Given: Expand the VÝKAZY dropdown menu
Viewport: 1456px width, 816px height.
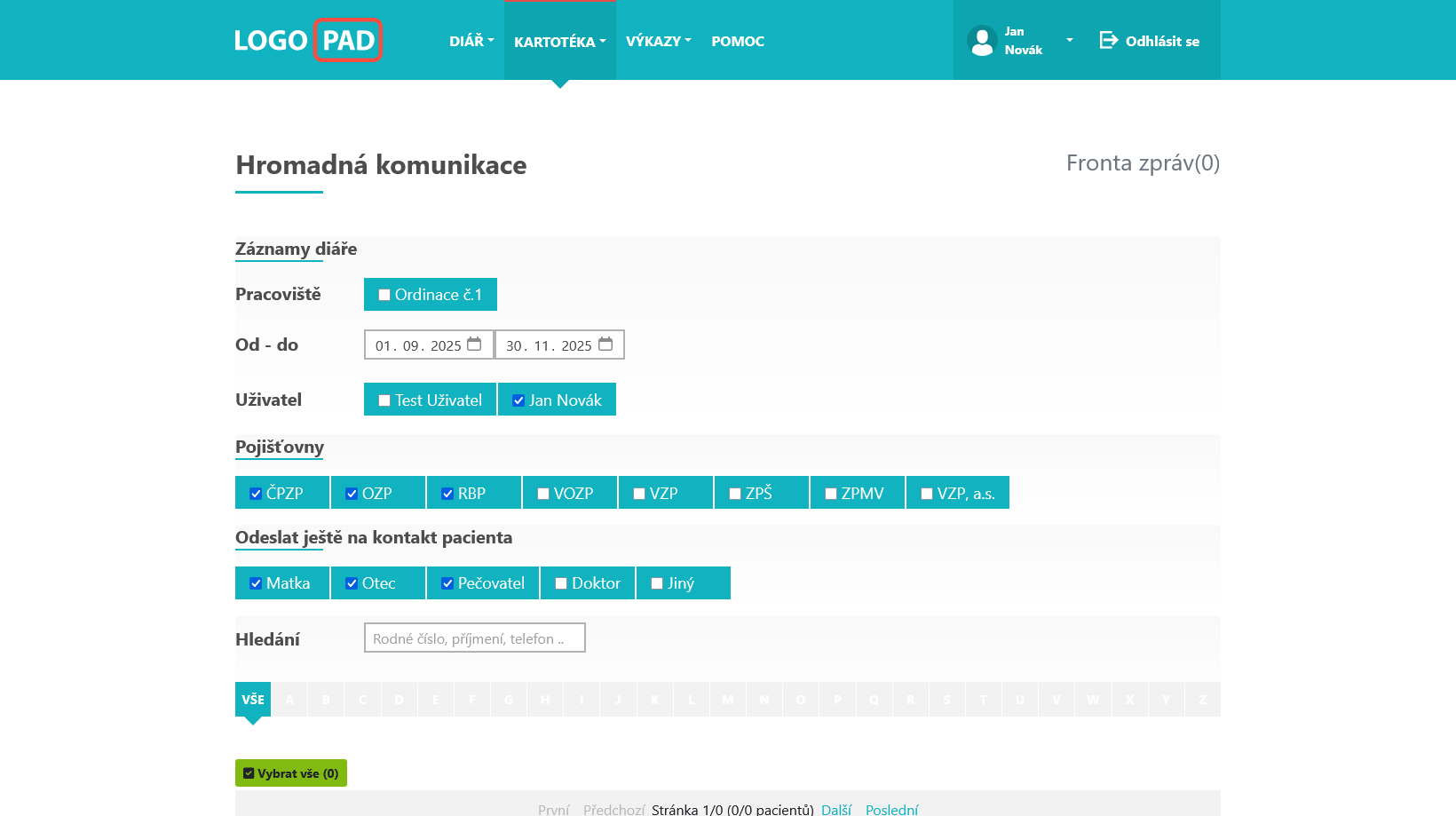Looking at the screenshot, I should tap(658, 41).
